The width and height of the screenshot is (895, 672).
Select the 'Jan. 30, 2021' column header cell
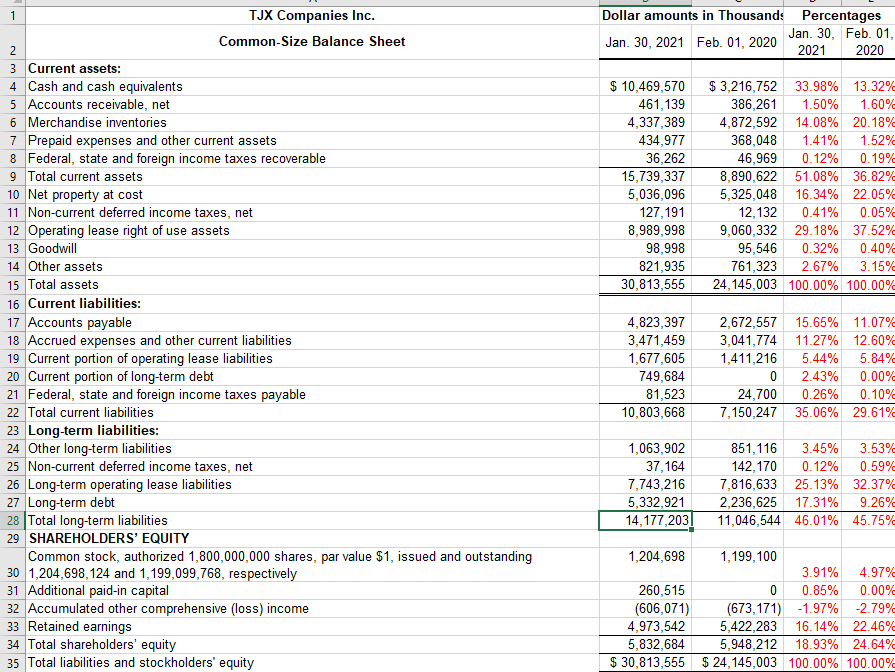click(646, 42)
